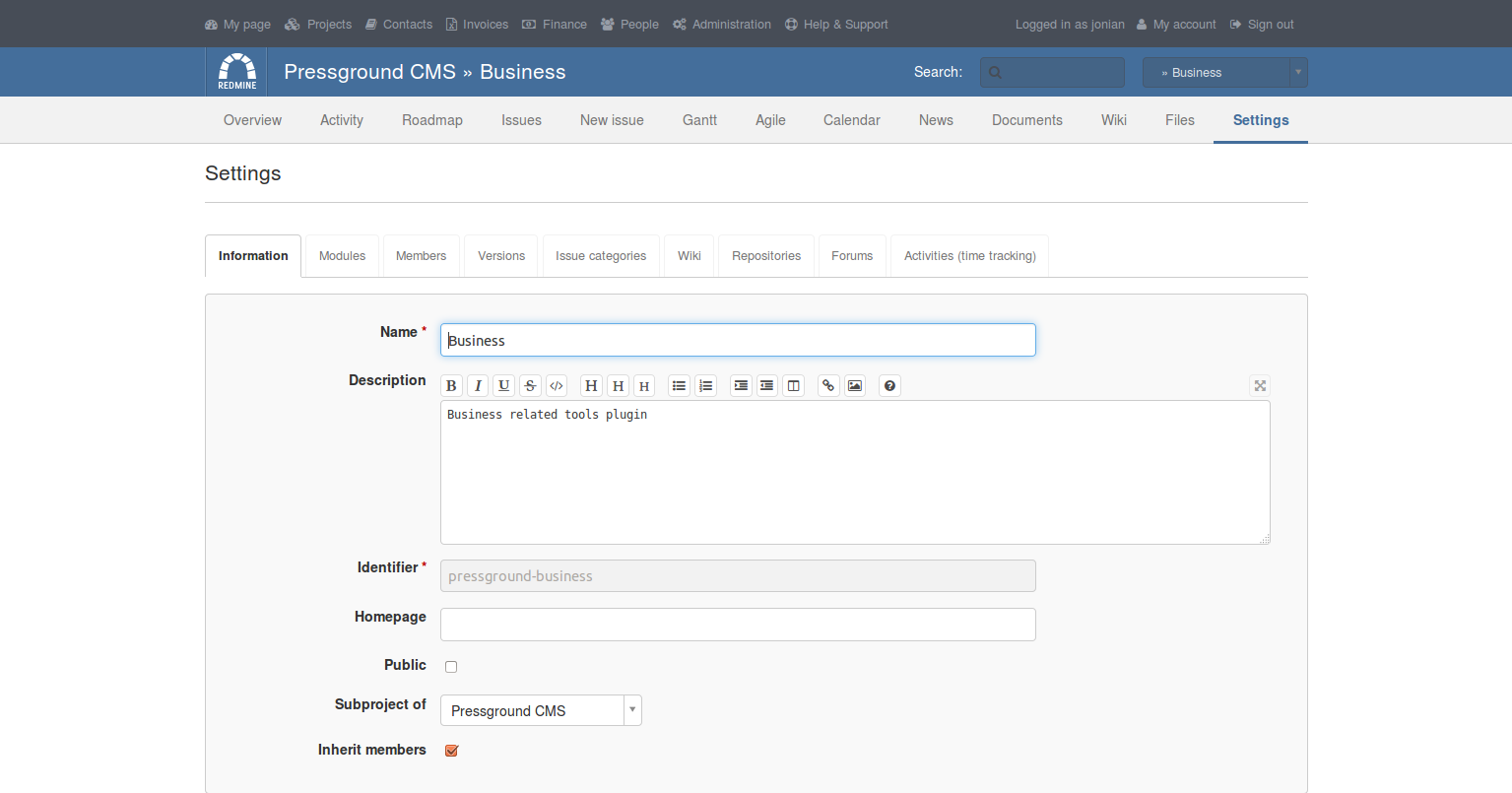Toggle fullscreen mode for description editor

(x=1260, y=385)
